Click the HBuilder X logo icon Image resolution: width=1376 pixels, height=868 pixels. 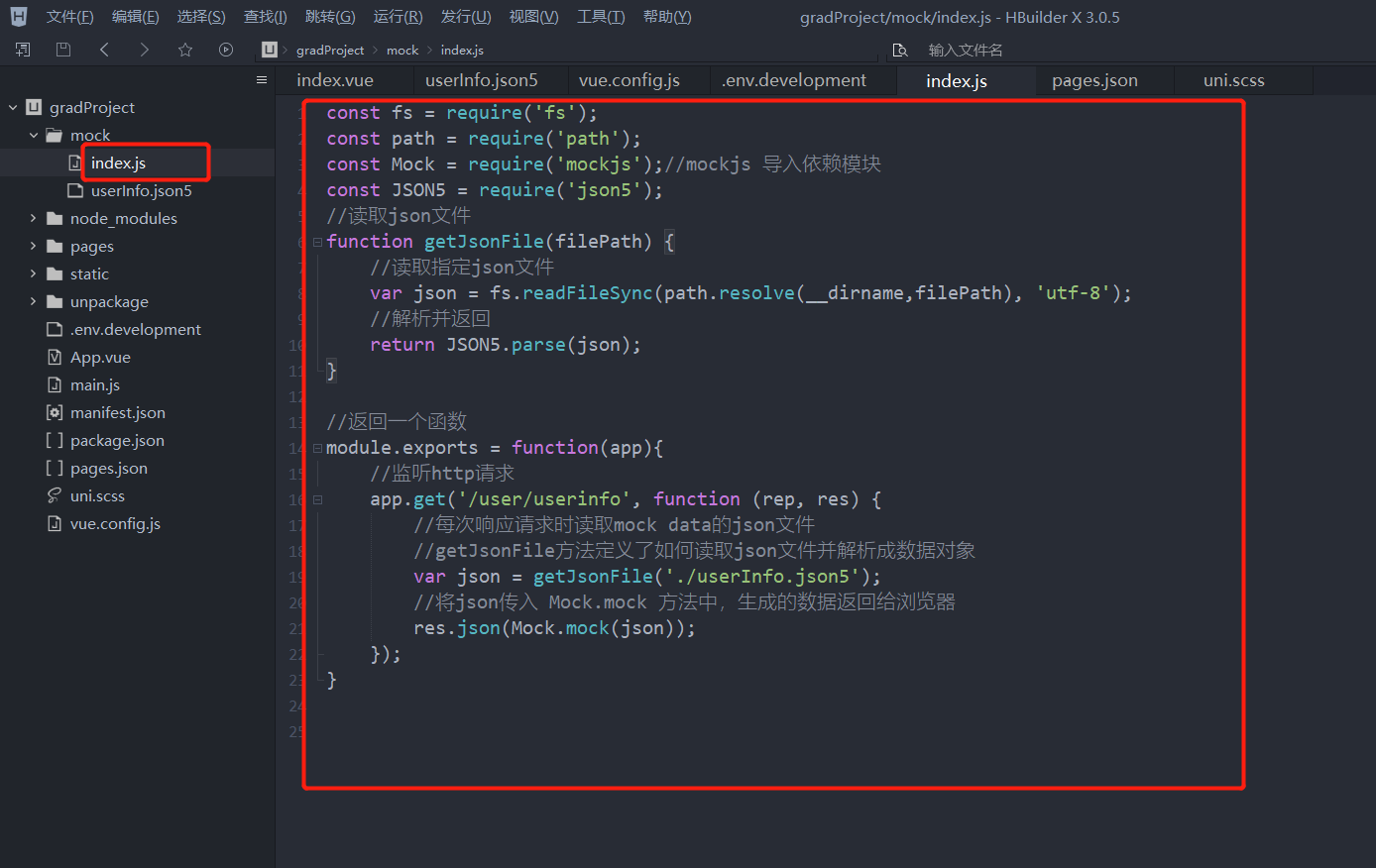pyautogui.click(x=19, y=17)
